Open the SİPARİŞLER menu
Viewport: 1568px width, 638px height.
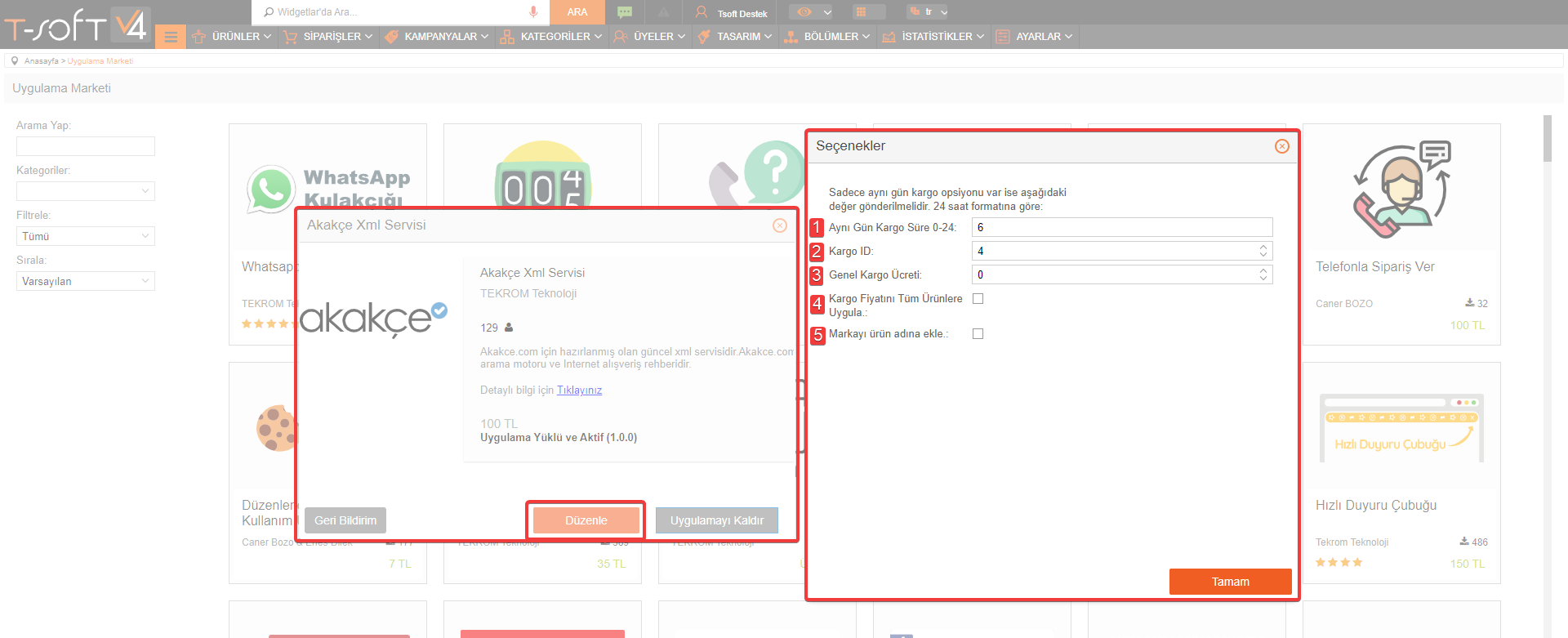click(327, 37)
